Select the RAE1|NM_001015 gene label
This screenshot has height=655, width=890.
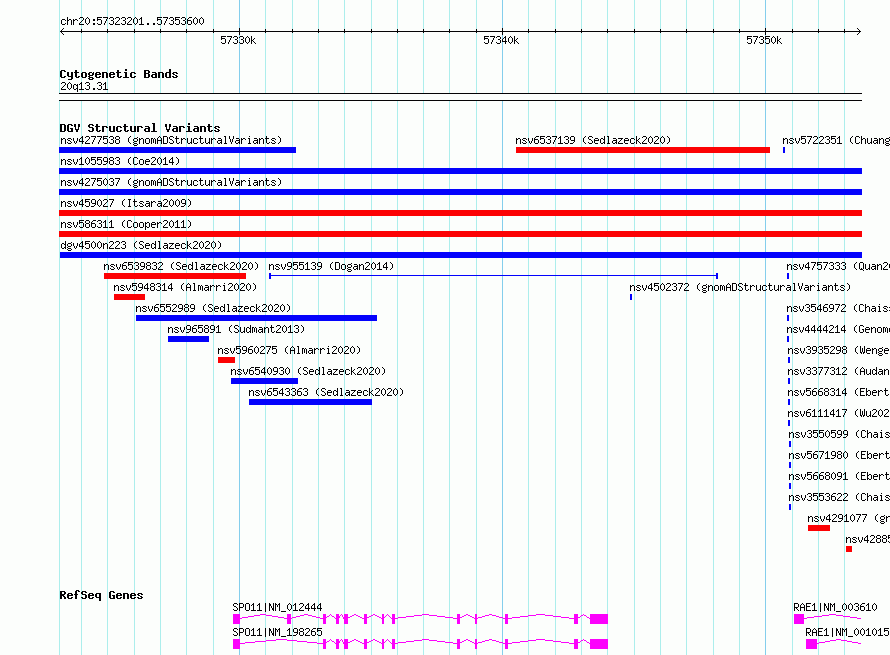point(847,632)
